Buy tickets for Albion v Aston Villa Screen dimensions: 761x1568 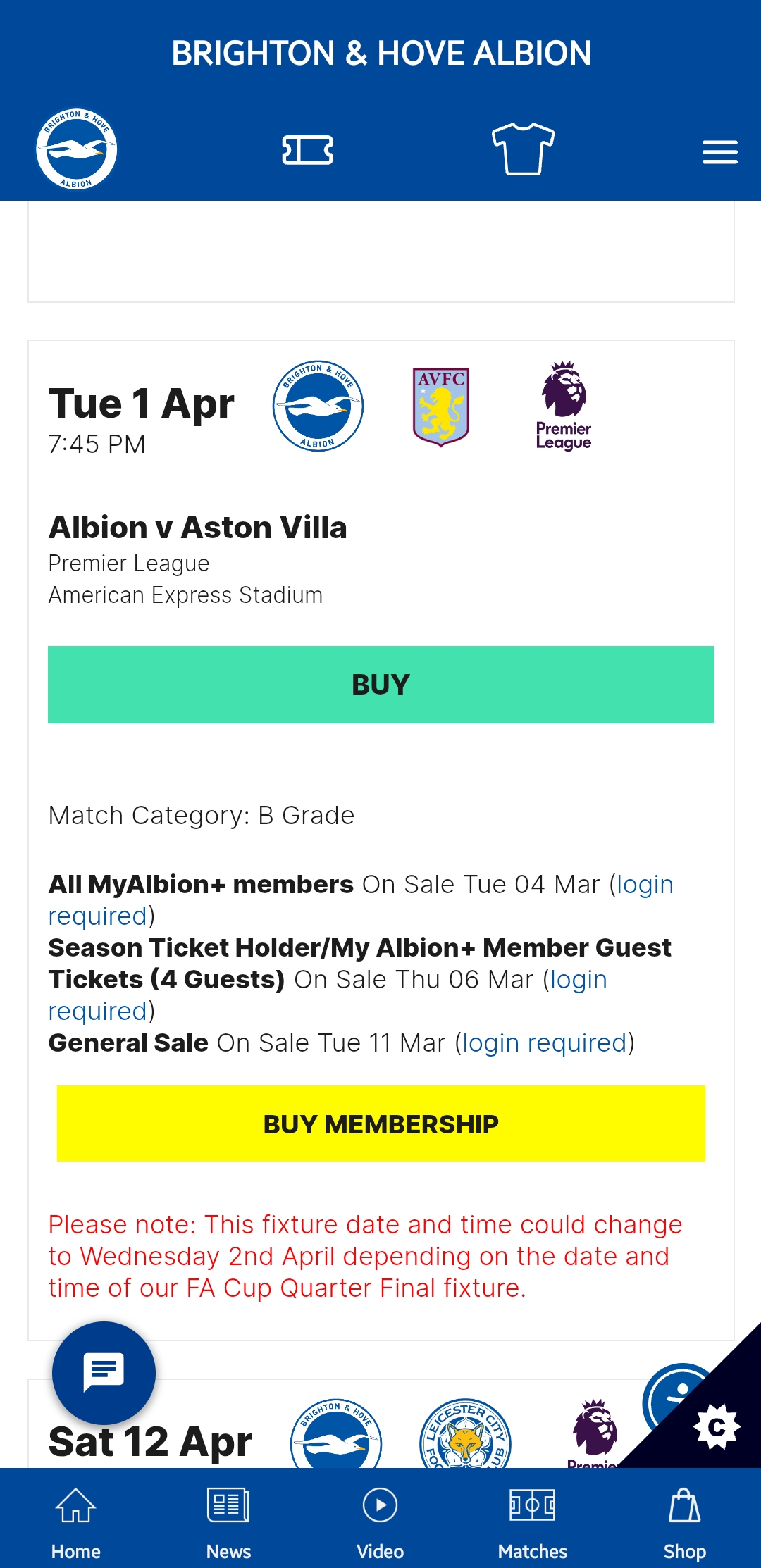[x=381, y=685]
